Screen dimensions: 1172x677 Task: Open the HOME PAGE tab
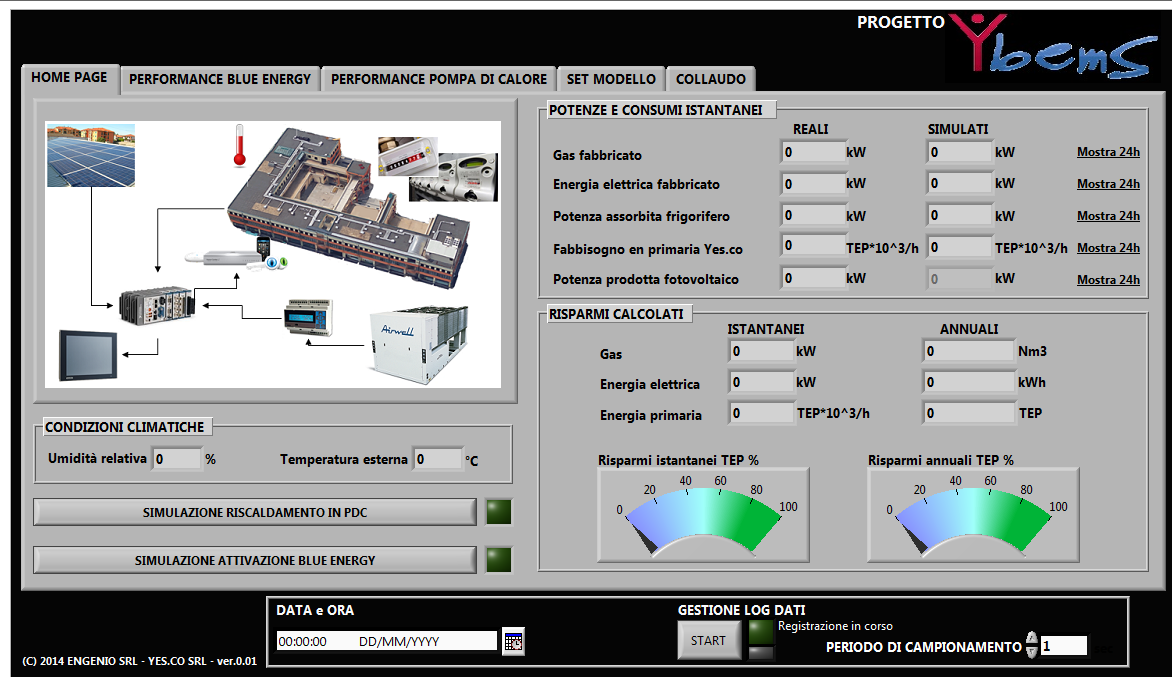click(70, 78)
